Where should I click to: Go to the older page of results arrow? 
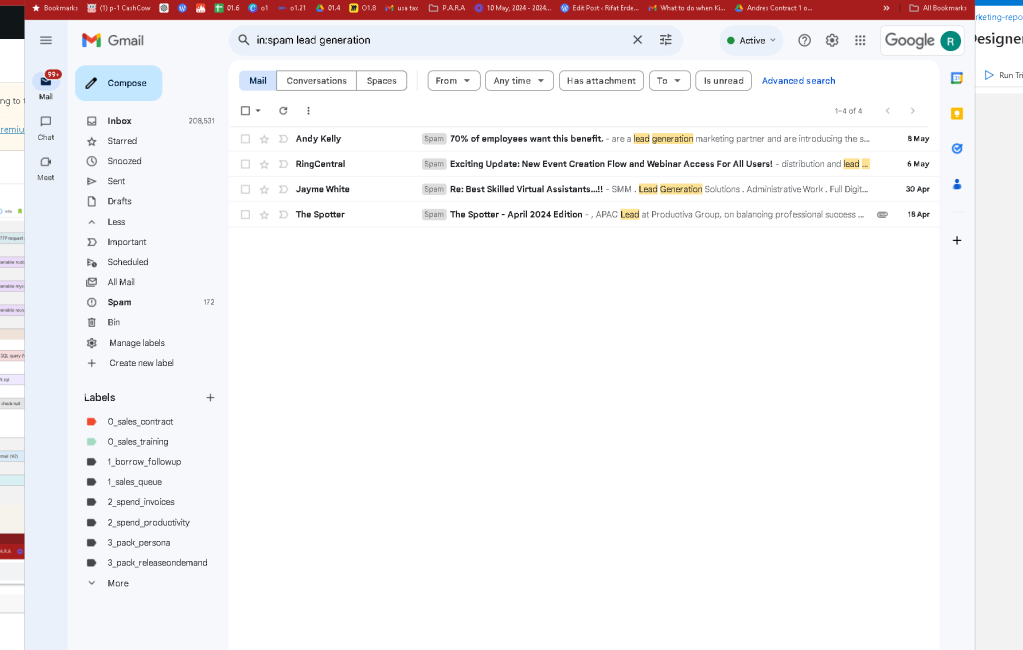pos(913,111)
